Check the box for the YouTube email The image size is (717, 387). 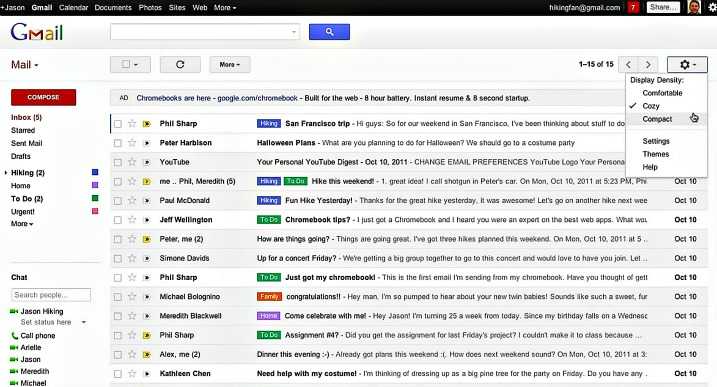(x=118, y=162)
